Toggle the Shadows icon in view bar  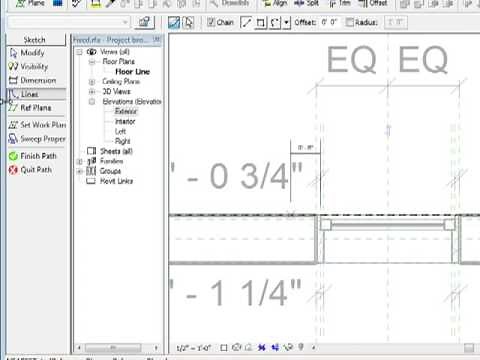pyautogui.click(x=248, y=347)
